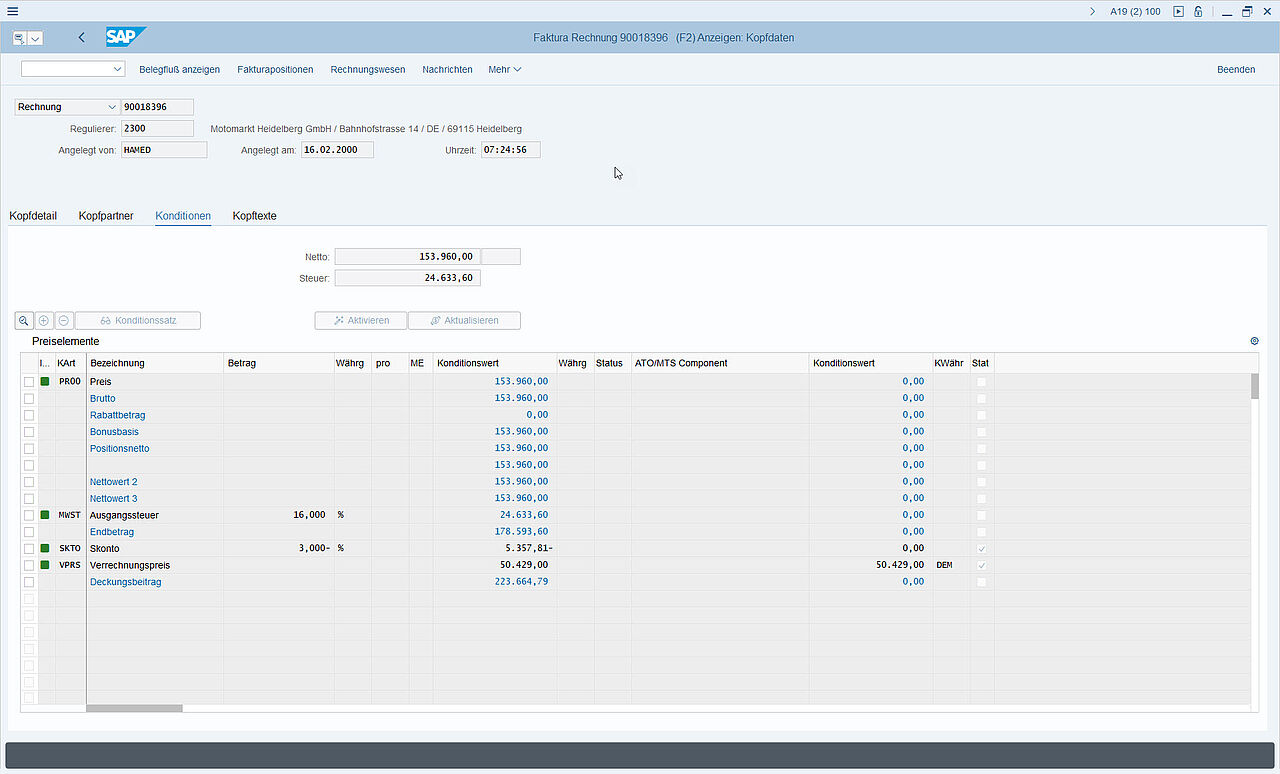
Task: Toggle Stat checkbox in Skonto row
Action: click(981, 548)
